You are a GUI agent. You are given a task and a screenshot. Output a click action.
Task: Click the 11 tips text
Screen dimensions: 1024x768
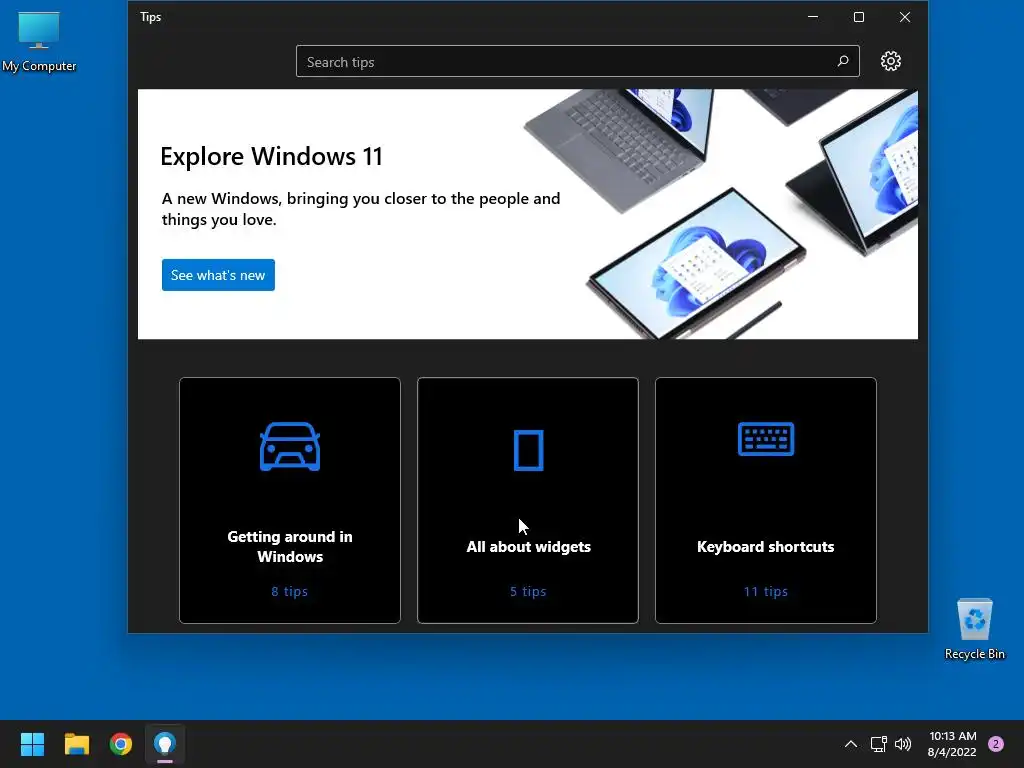click(x=765, y=591)
